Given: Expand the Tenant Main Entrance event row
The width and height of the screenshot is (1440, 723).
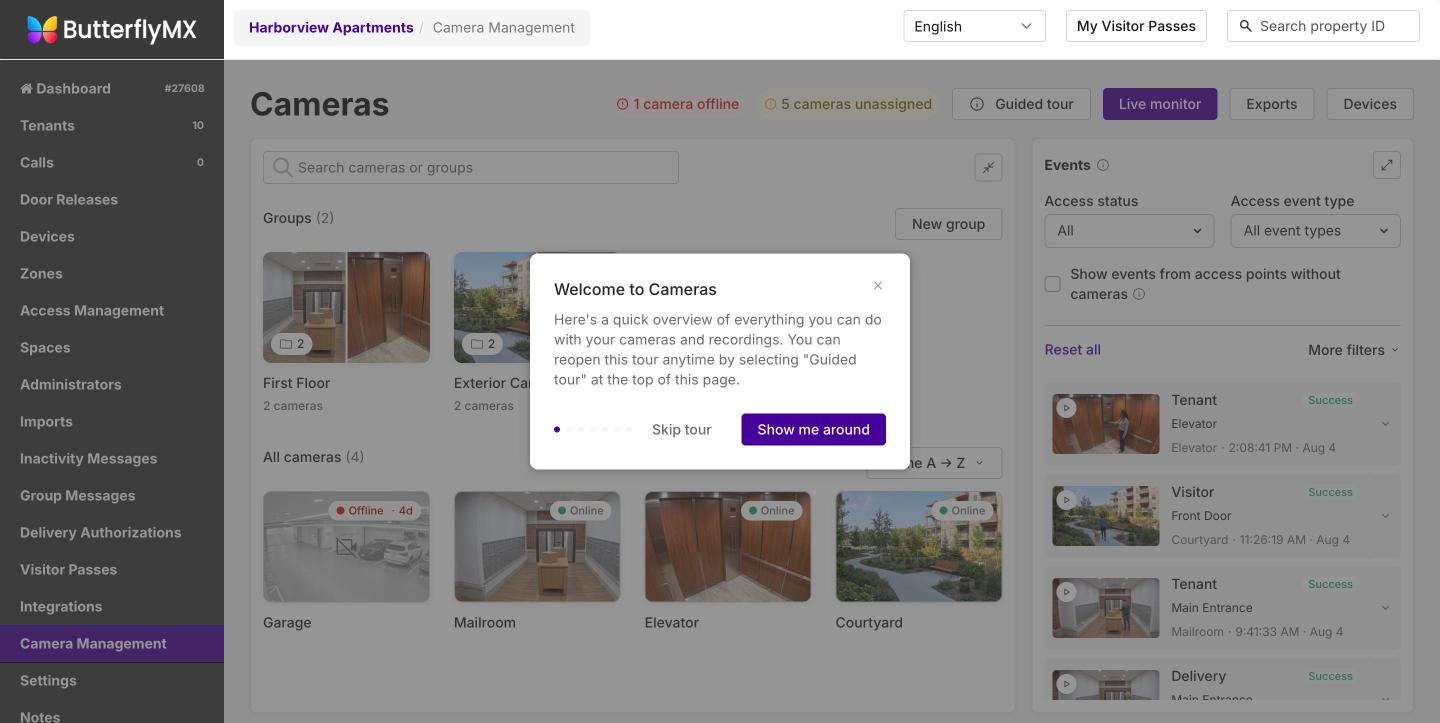Looking at the screenshot, I should click(1385, 608).
